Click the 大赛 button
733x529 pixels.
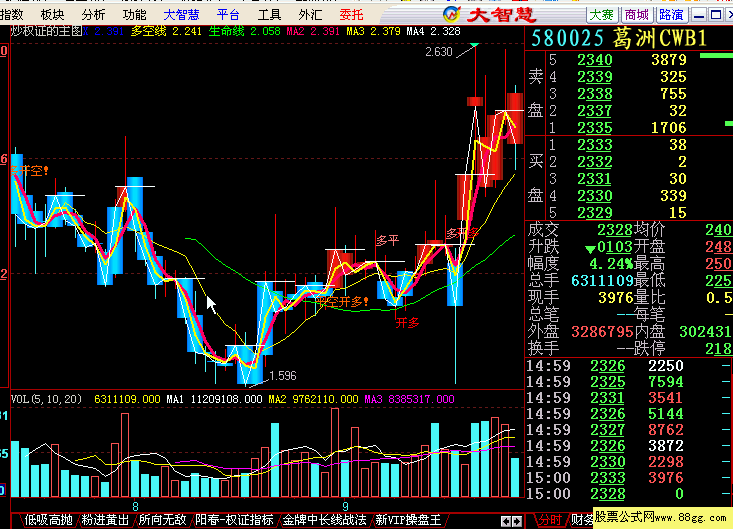[602, 15]
